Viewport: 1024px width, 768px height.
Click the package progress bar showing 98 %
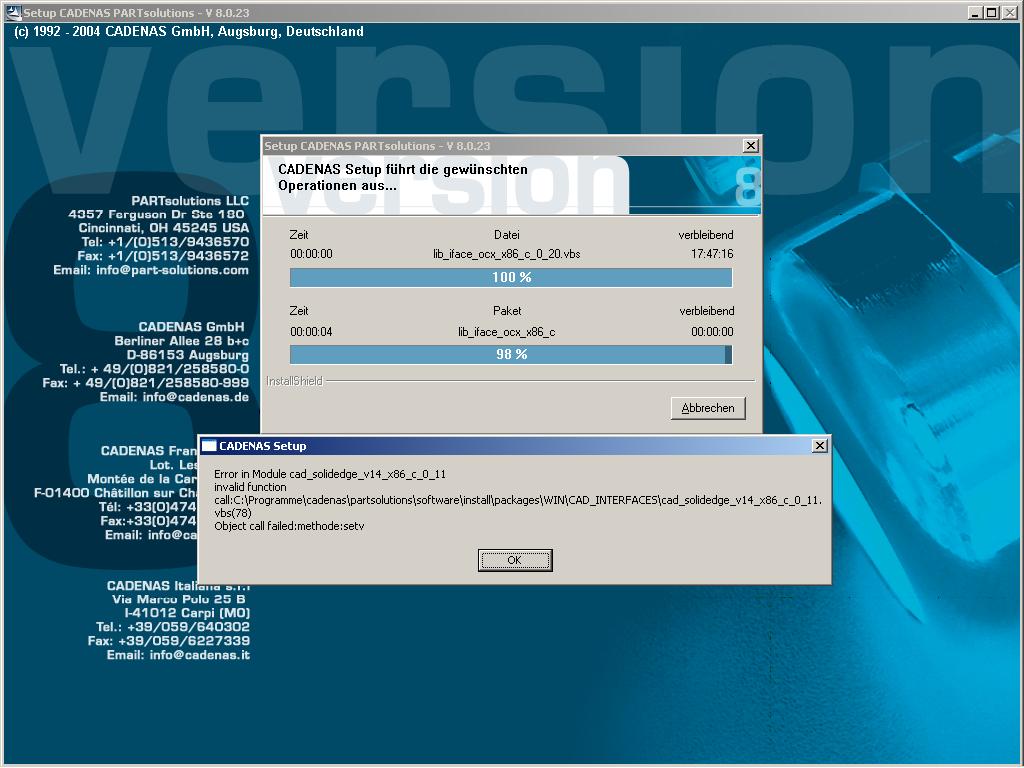coord(511,354)
